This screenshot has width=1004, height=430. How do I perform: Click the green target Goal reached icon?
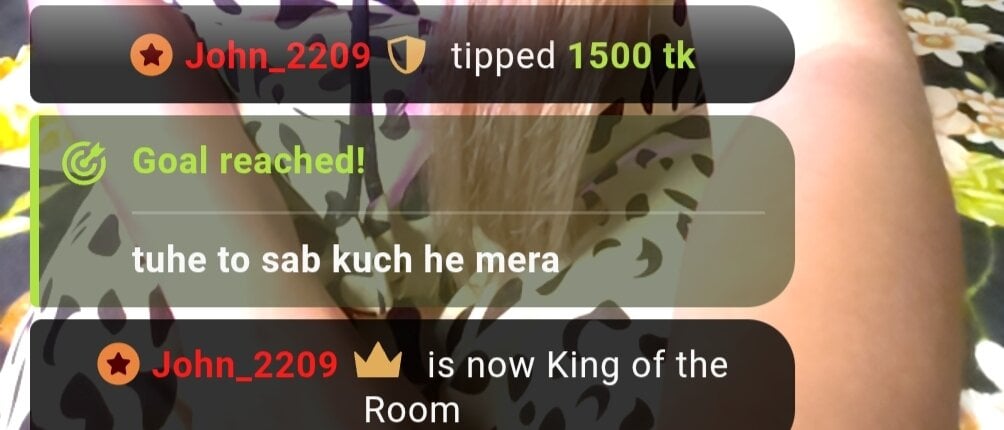pyautogui.click(x=84, y=163)
